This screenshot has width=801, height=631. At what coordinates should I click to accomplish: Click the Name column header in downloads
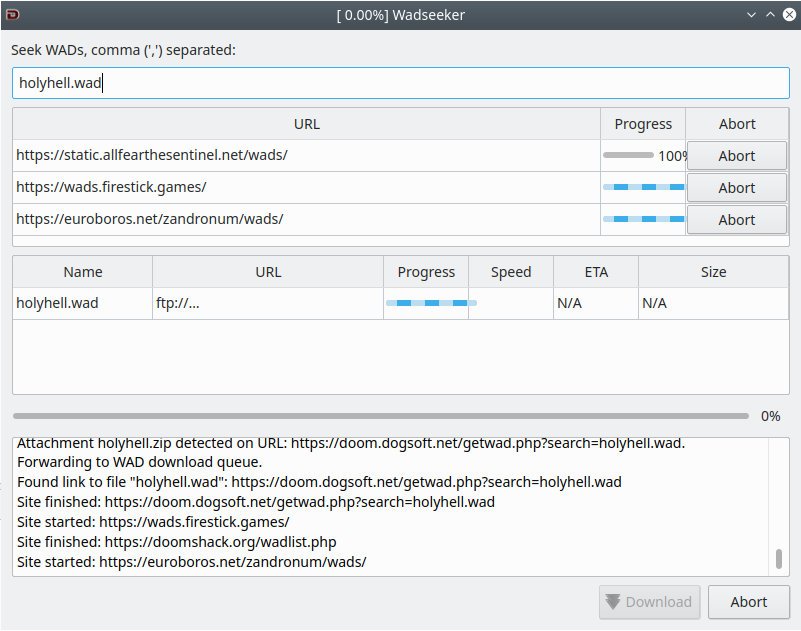pos(83,272)
